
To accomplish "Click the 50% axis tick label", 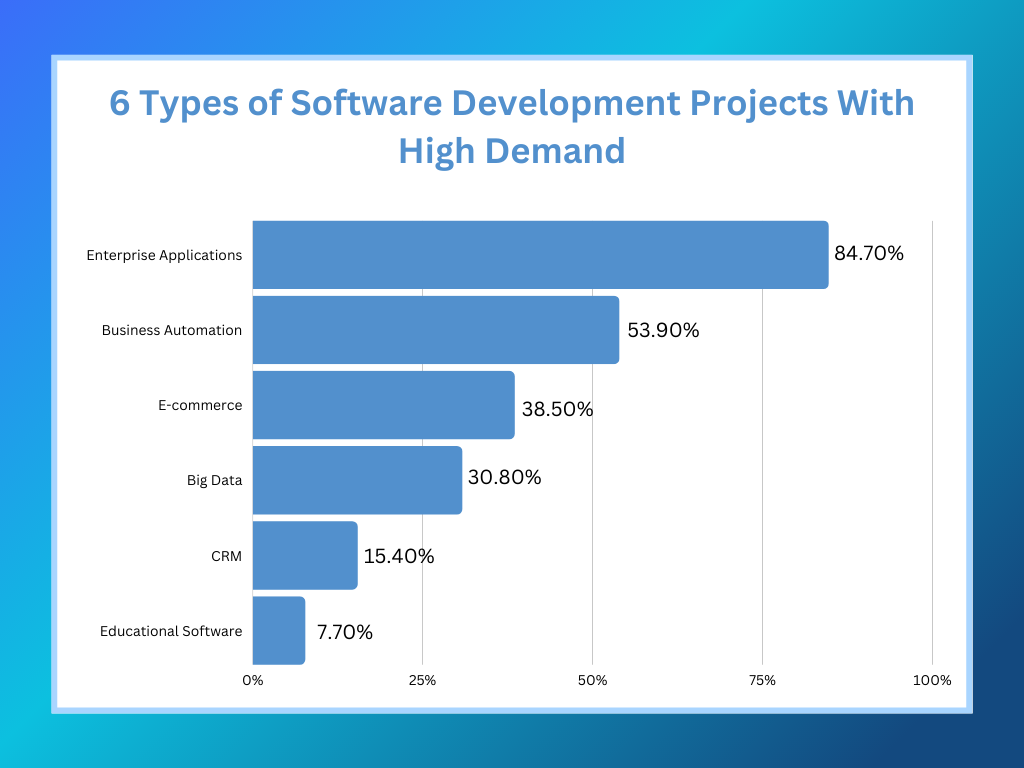I will pyautogui.click(x=592, y=680).
